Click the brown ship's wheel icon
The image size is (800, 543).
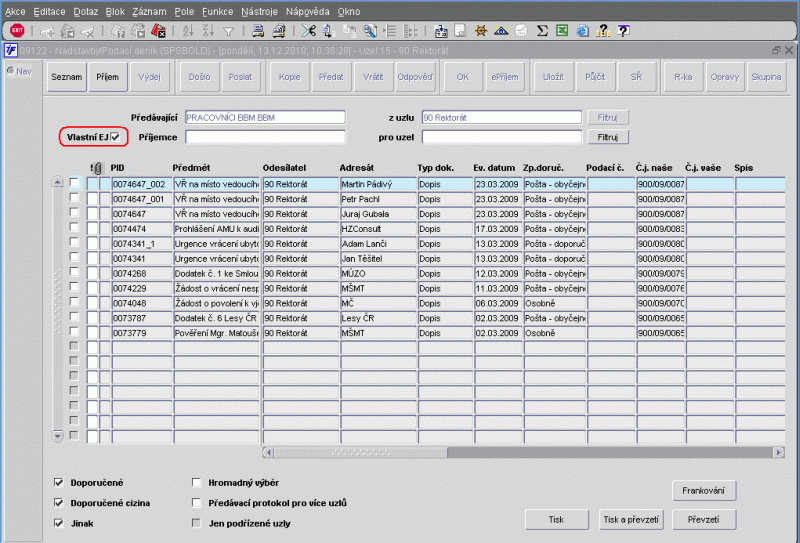click(x=481, y=31)
